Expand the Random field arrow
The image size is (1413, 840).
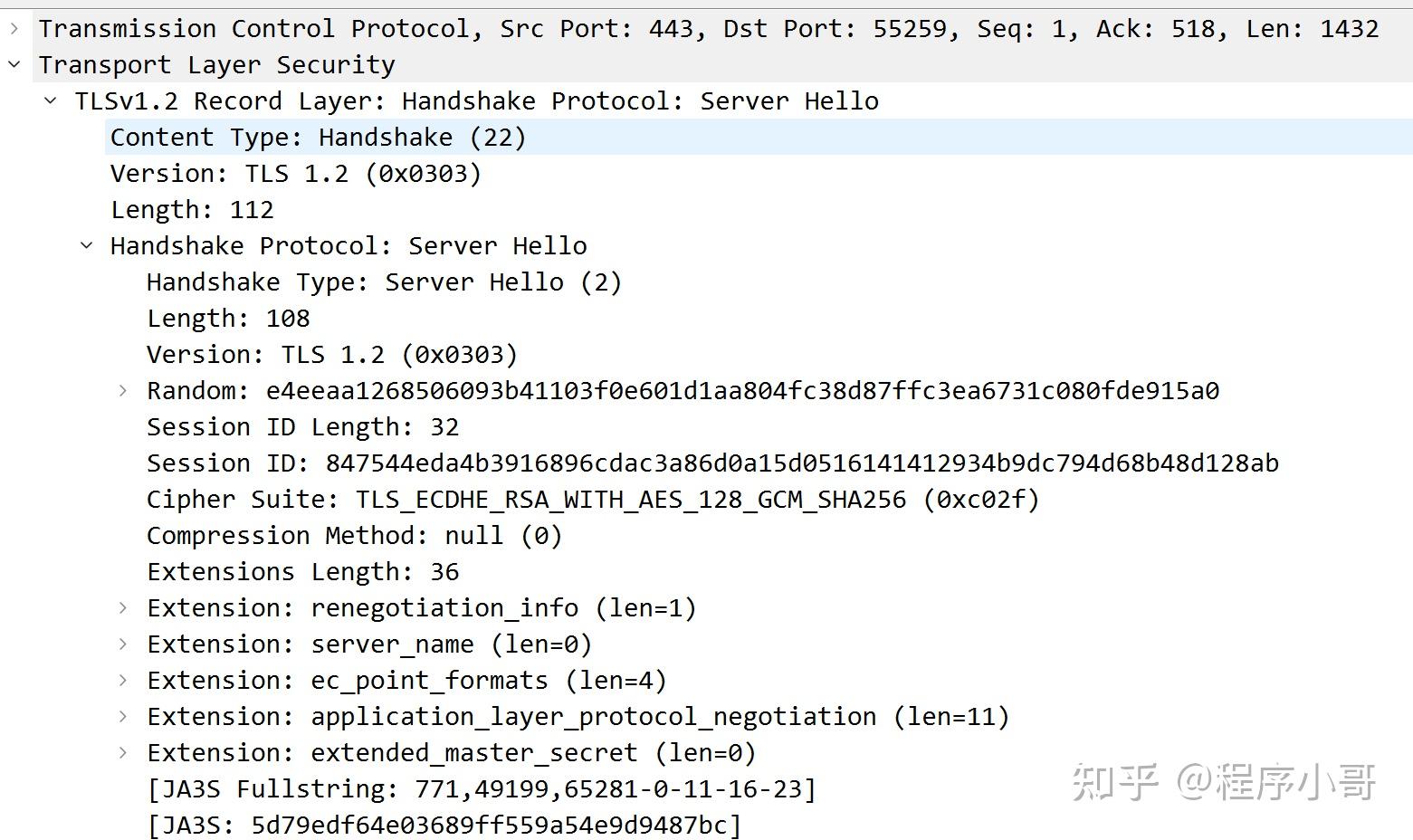click(x=123, y=391)
